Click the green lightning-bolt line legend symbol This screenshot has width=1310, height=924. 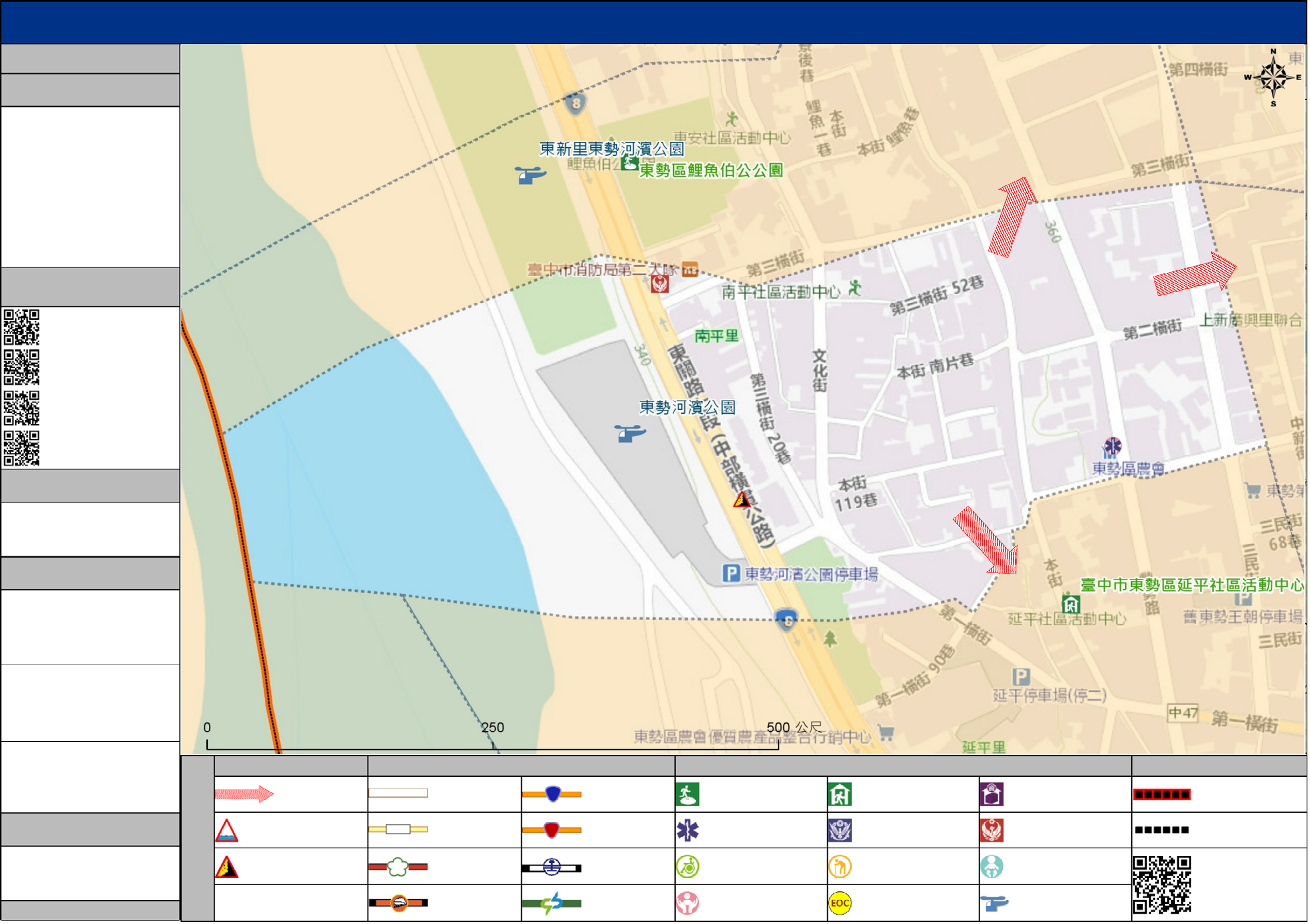[552, 904]
